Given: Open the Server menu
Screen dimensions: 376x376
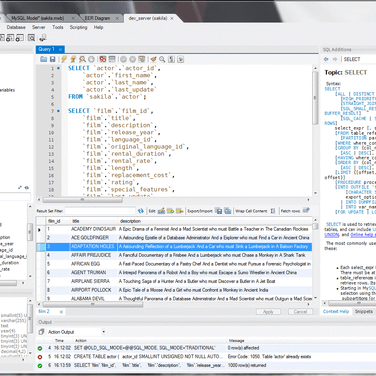Looking at the screenshot, I should (x=39, y=27).
